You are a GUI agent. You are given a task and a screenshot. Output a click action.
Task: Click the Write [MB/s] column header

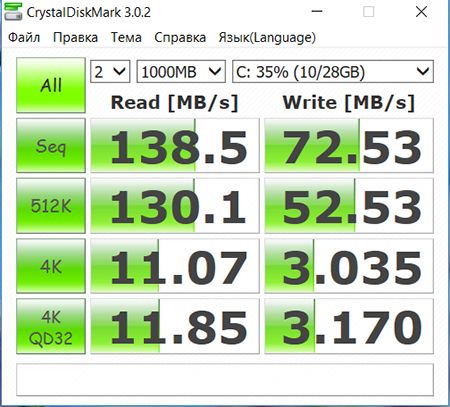pyautogui.click(x=349, y=103)
